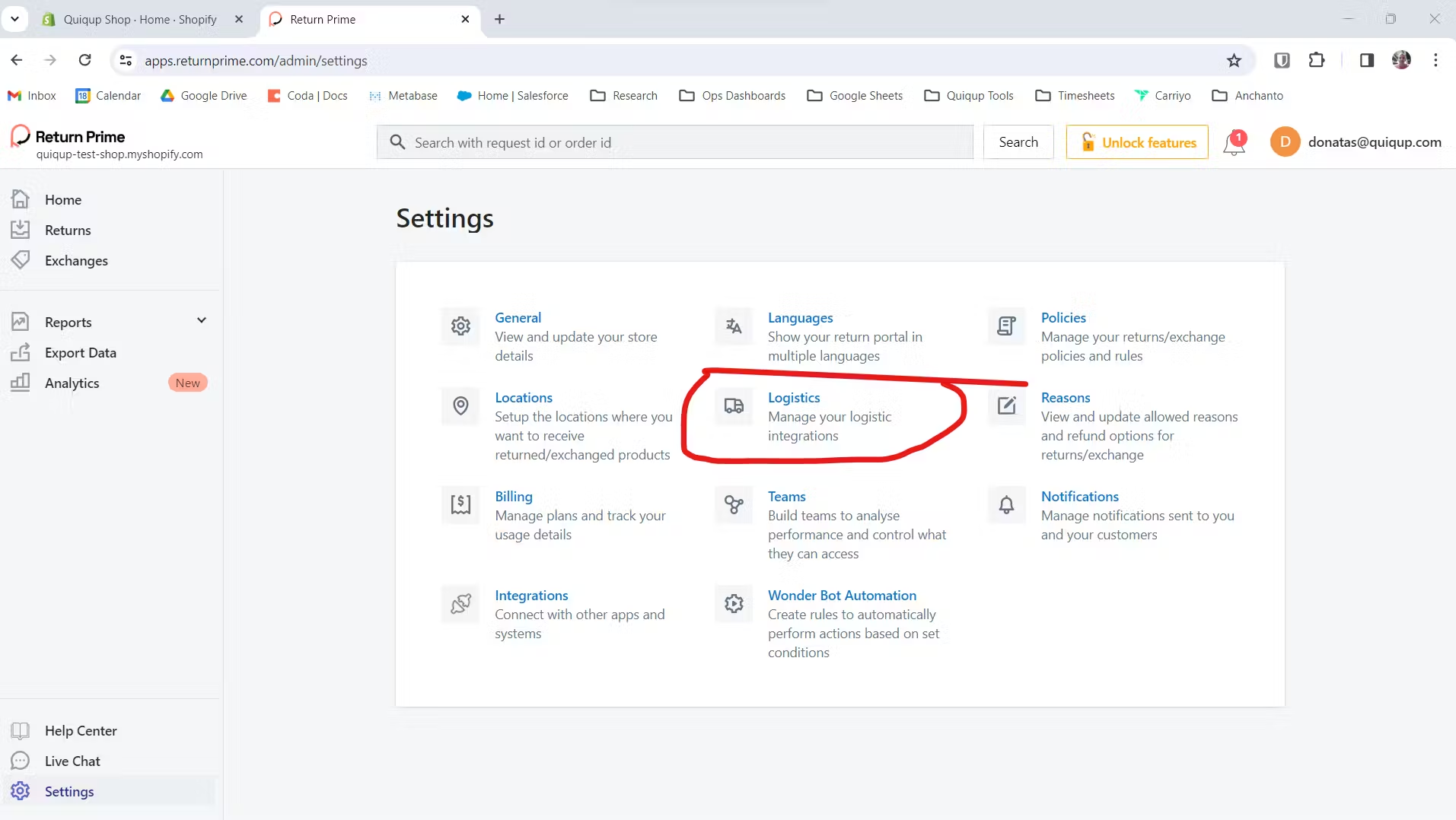Open the Metabase bookmark
The width and height of the screenshot is (1456, 820).
403,95
